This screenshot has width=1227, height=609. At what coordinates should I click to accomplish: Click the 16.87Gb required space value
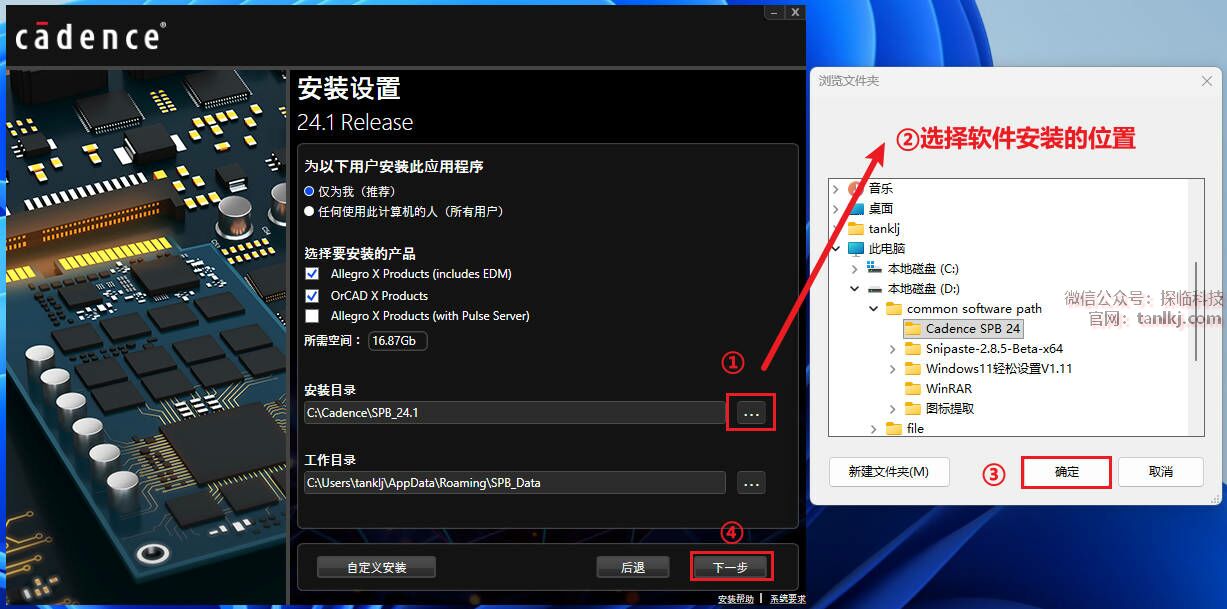[398, 341]
